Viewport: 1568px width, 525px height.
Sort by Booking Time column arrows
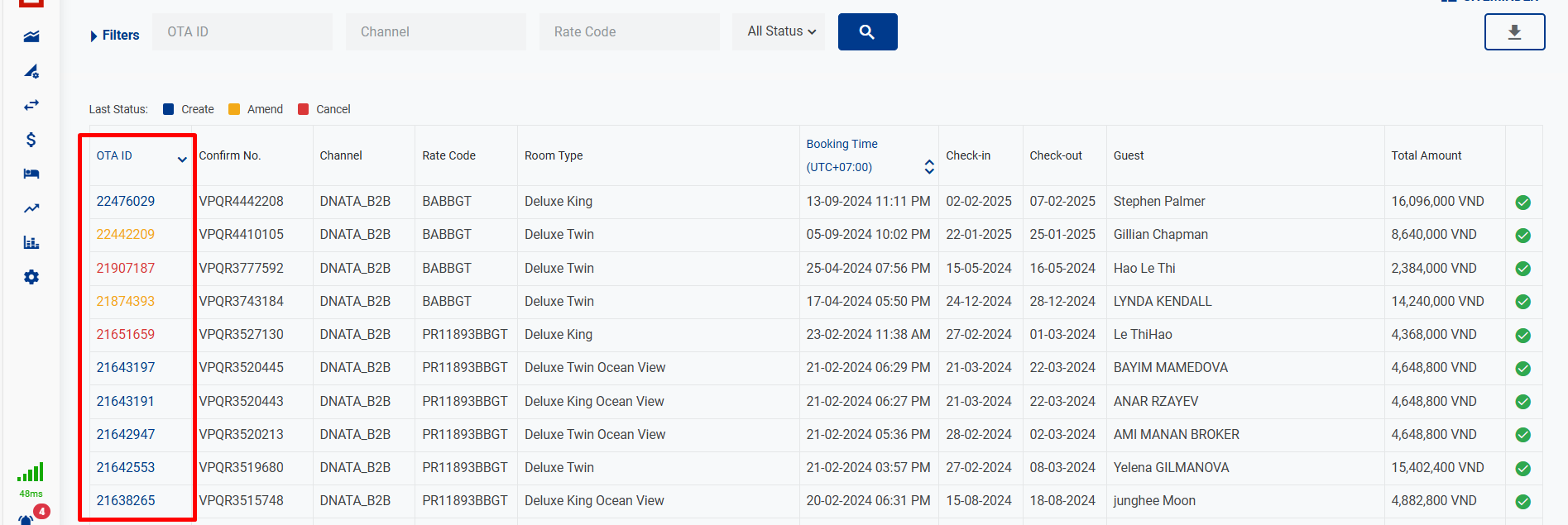click(x=929, y=167)
